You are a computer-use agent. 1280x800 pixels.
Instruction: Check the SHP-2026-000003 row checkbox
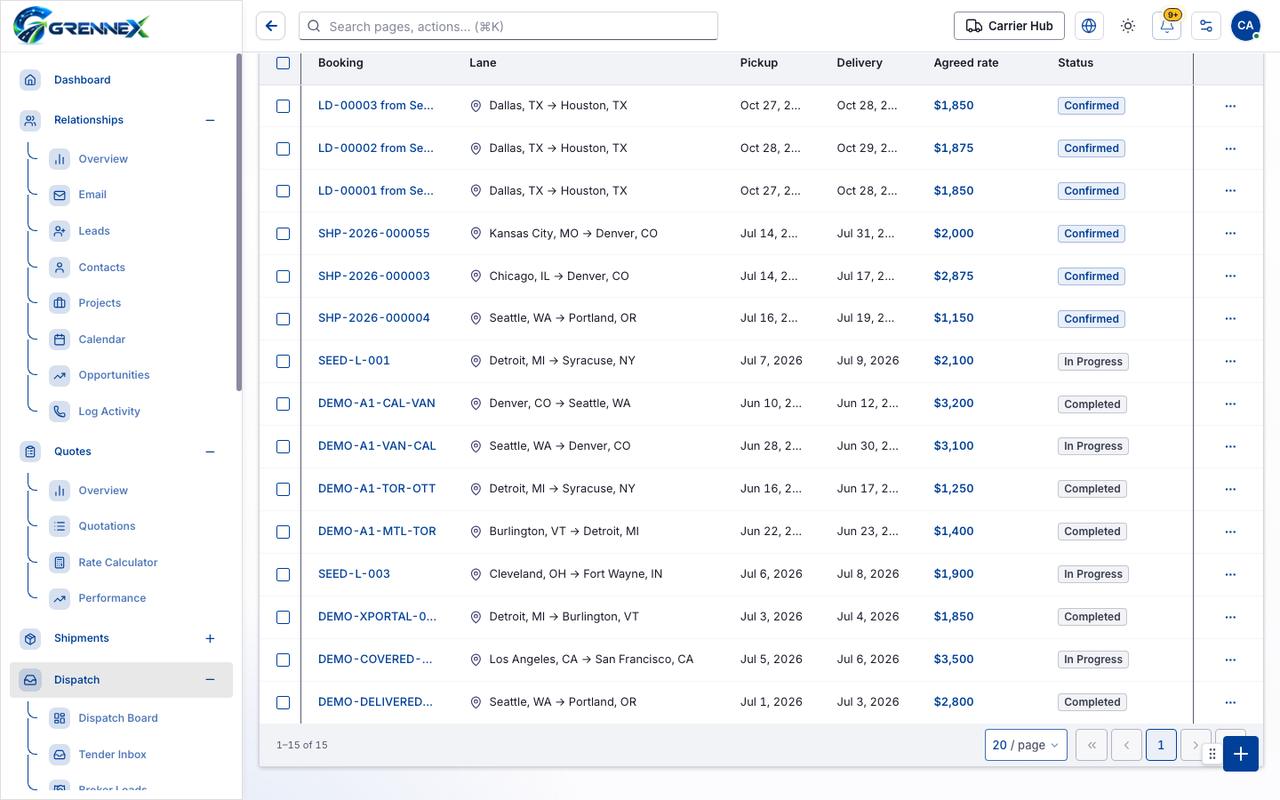pos(283,276)
